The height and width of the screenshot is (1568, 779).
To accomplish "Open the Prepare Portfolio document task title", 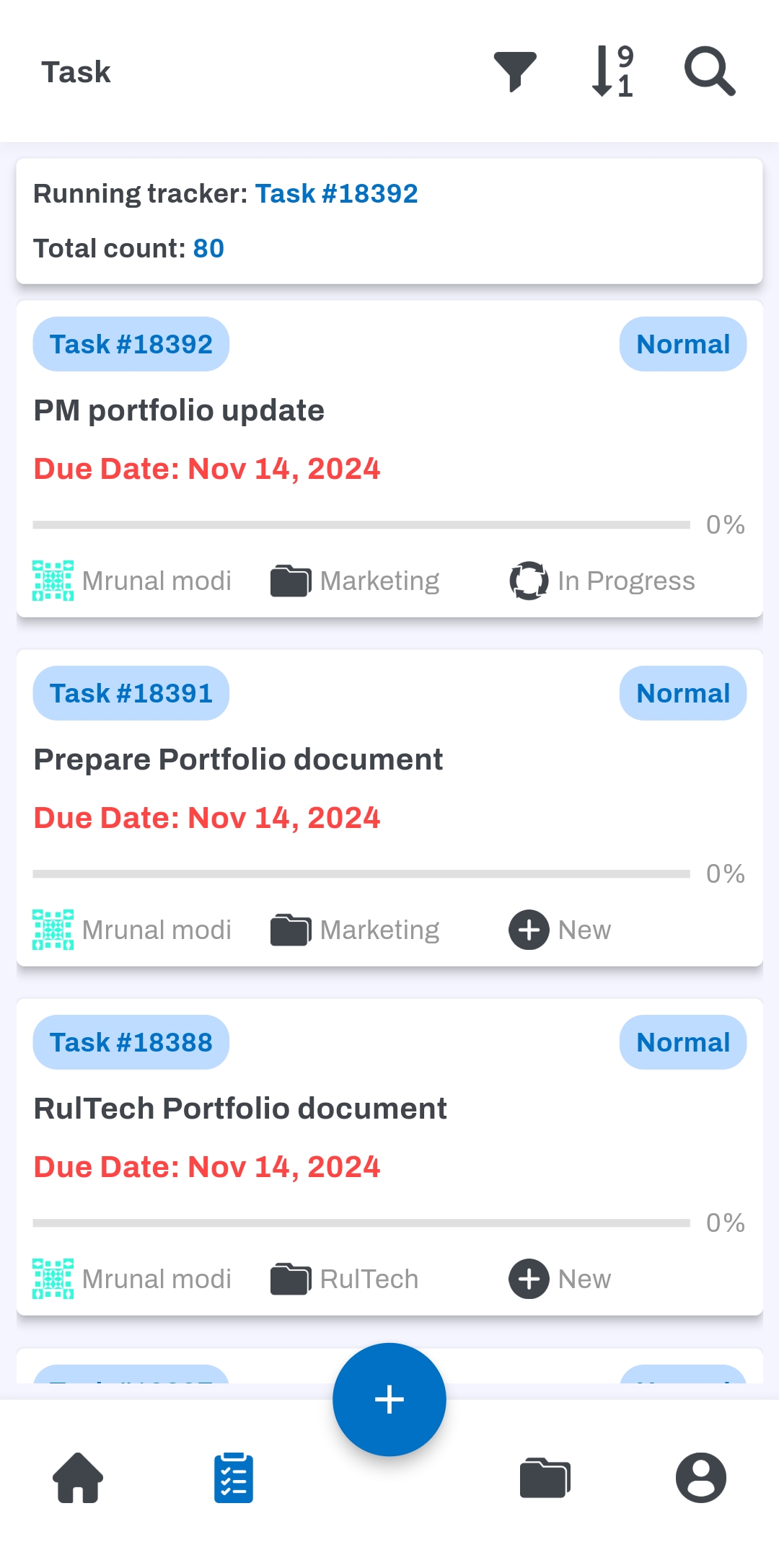I will (238, 759).
